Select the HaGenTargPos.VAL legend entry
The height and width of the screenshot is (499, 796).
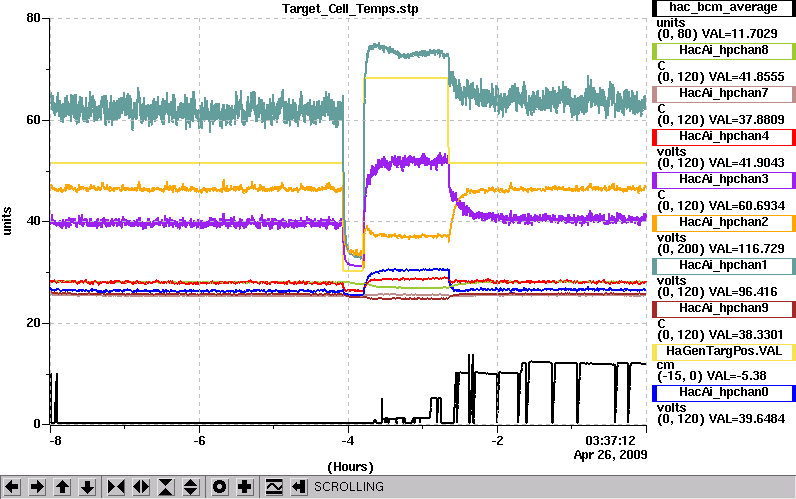point(723,352)
